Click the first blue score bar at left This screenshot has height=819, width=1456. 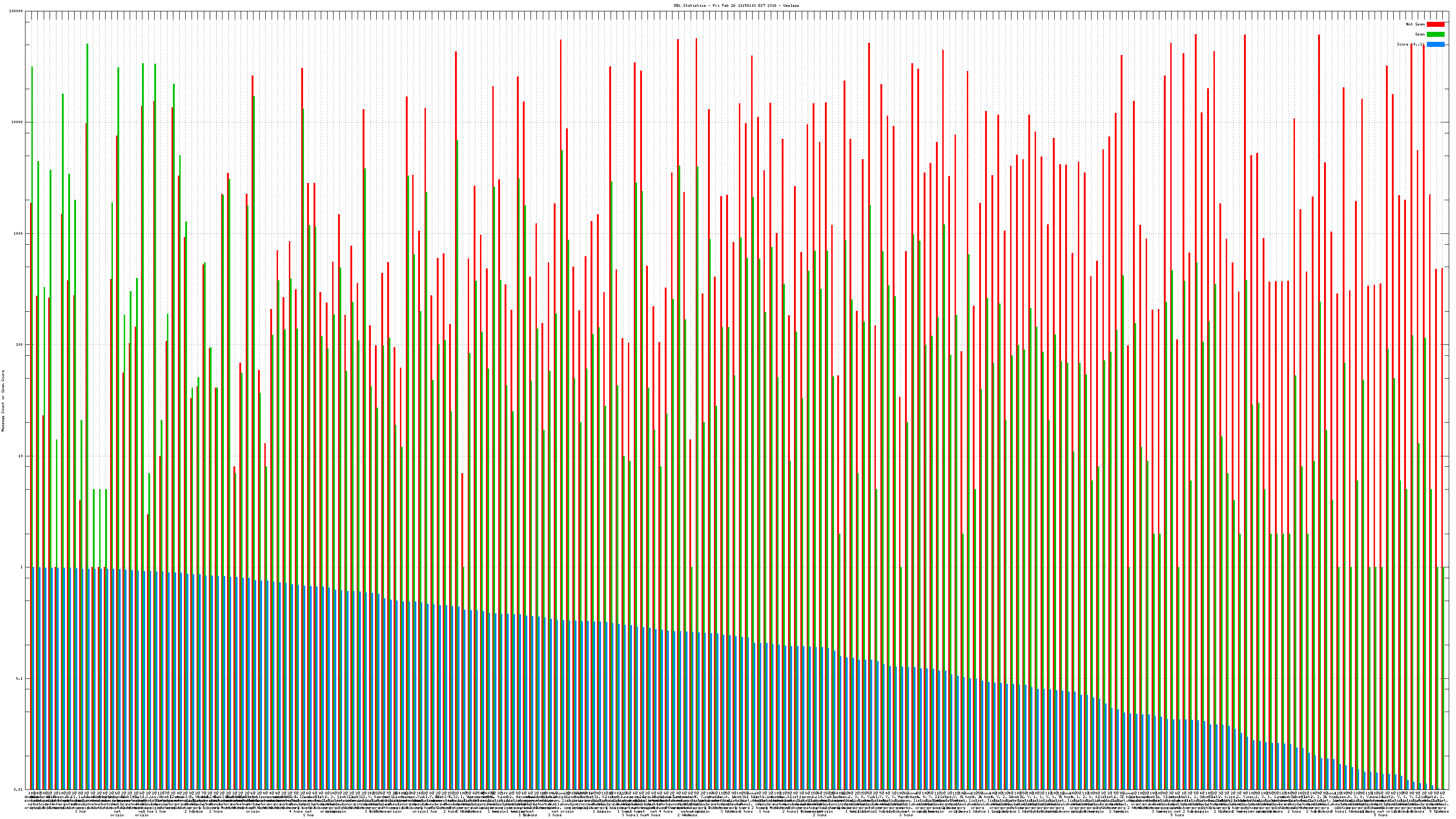click(33, 678)
